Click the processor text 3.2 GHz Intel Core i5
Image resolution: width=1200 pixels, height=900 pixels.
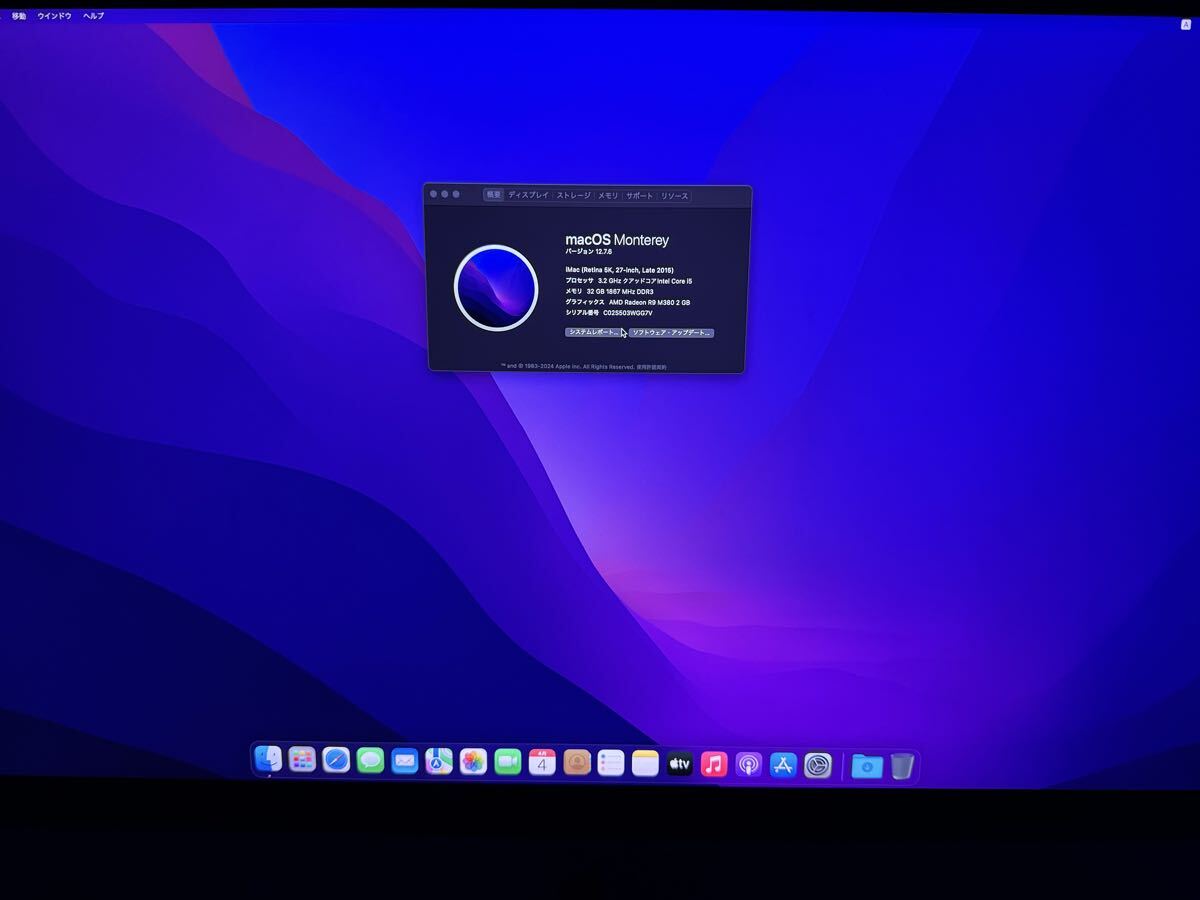645,281
